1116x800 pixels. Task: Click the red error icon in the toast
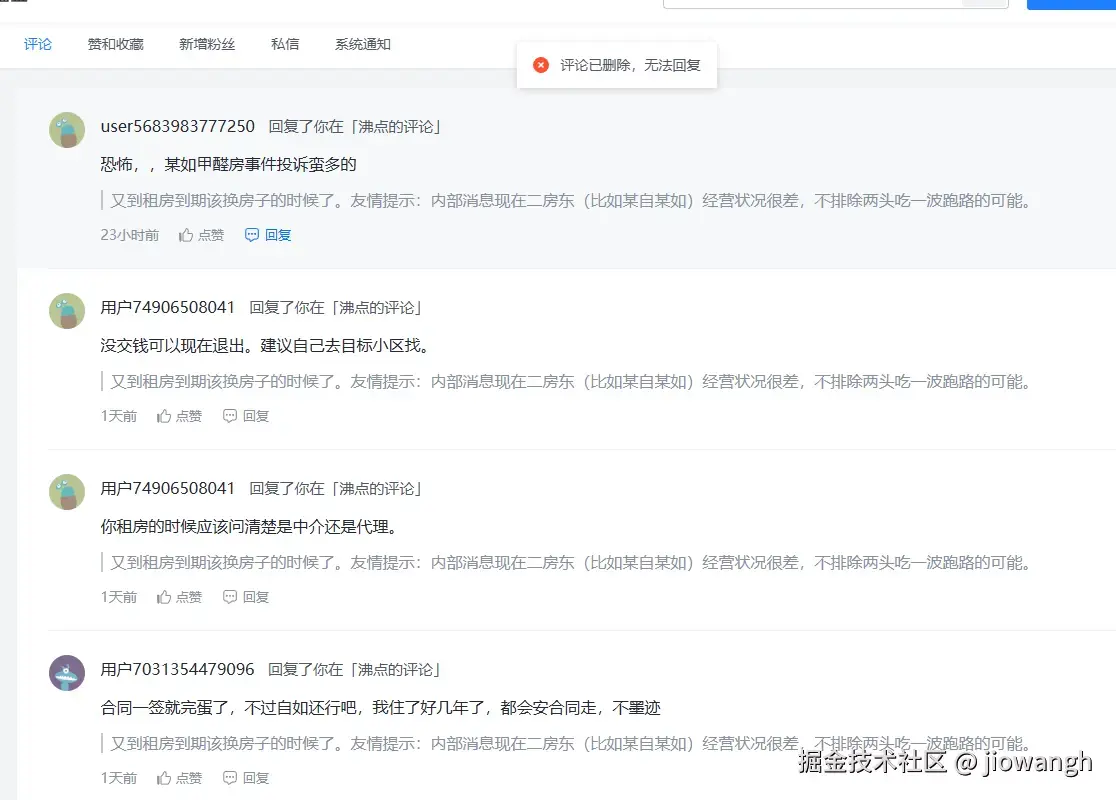(541, 65)
